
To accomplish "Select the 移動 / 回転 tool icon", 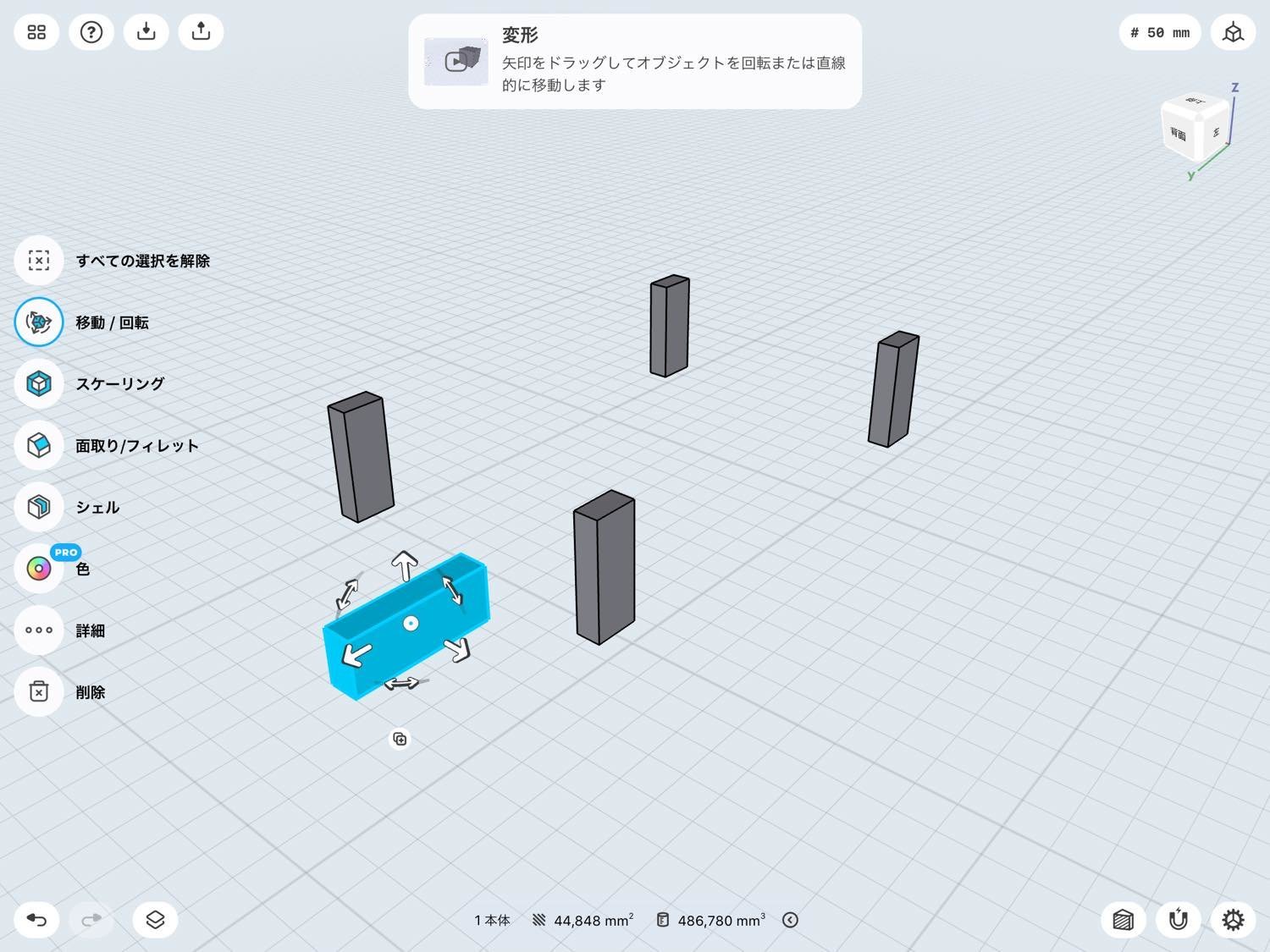I will [x=39, y=322].
